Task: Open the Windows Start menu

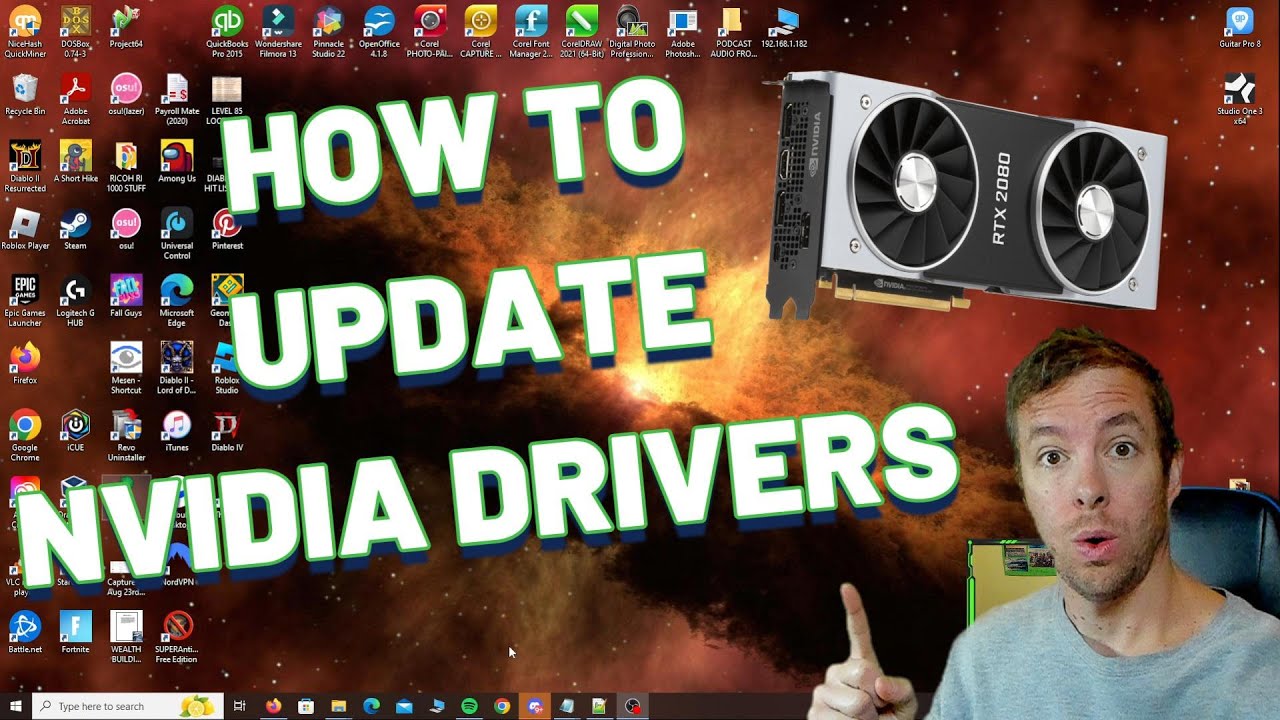Action: 15,706
